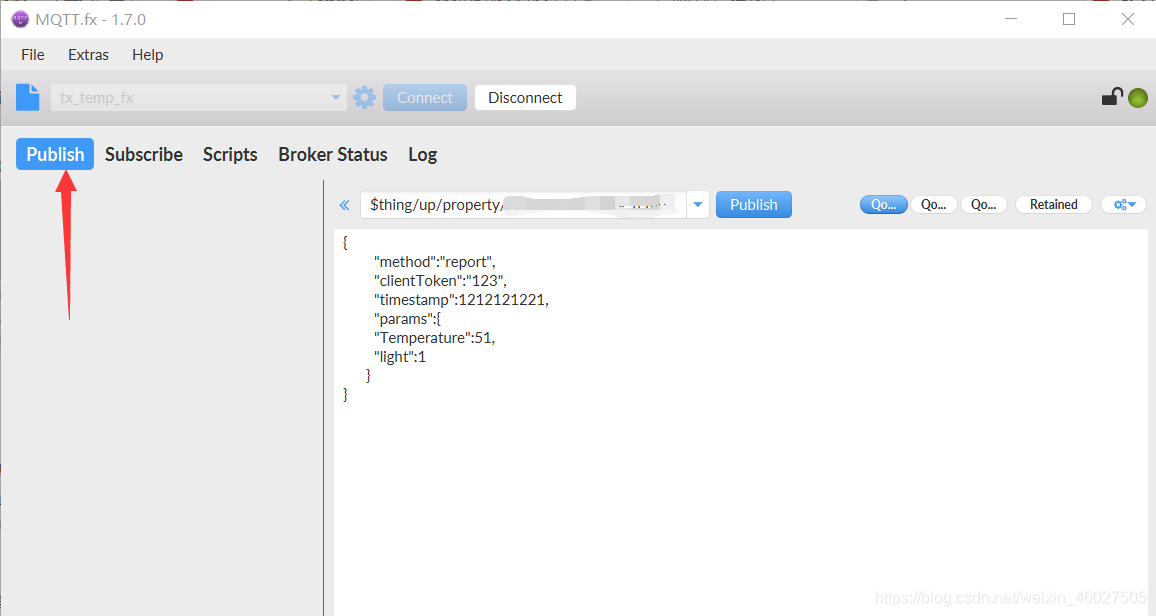
Task: Select the third QoS level toggle
Action: pos(983,205)
